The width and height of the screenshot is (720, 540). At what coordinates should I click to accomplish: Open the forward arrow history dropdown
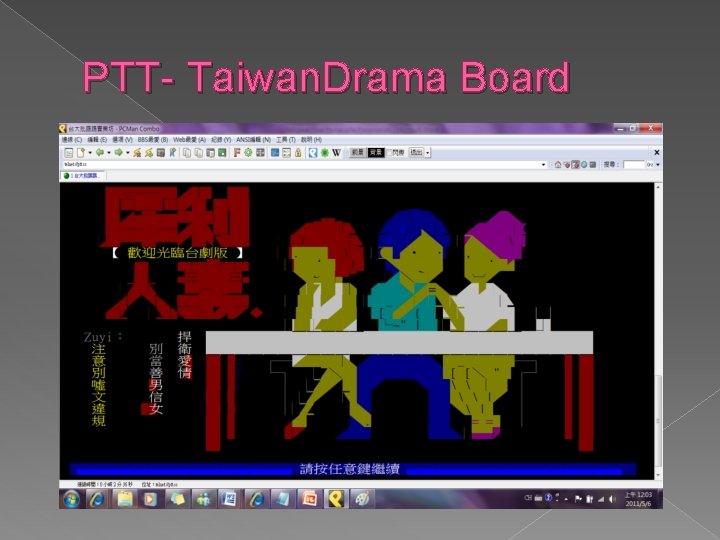pos(128,152)
